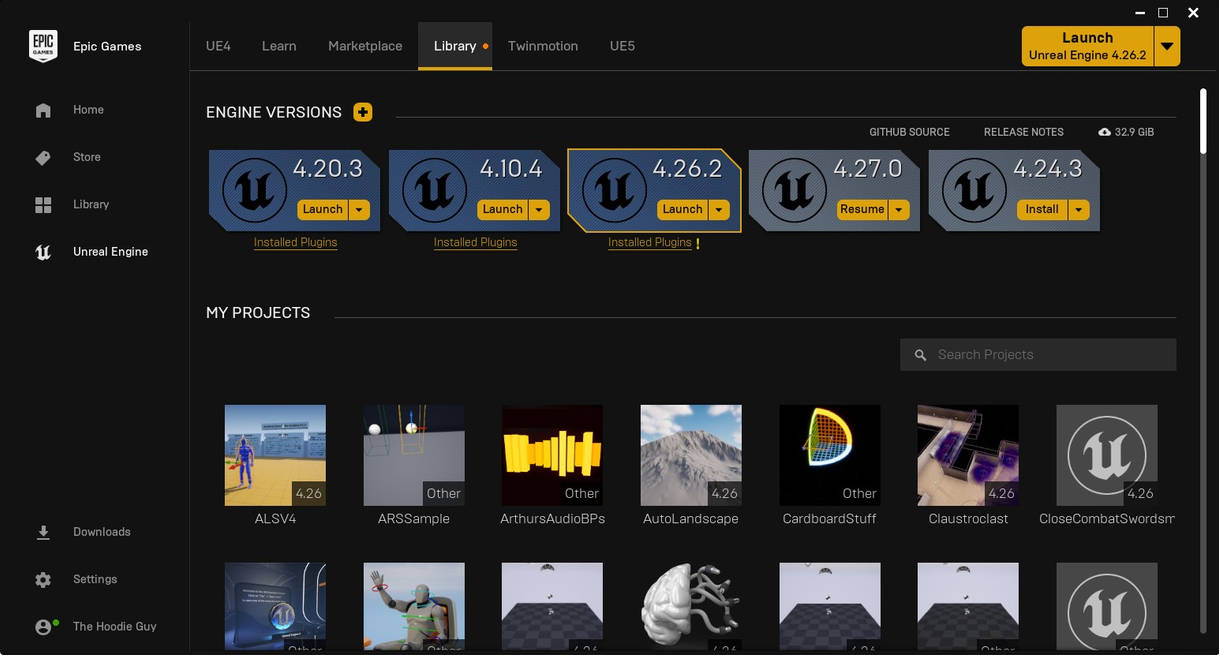This screenshot has width=1219, height=655.
Task: Open the Twinmotion tab
Action: (x=543, y=46)
